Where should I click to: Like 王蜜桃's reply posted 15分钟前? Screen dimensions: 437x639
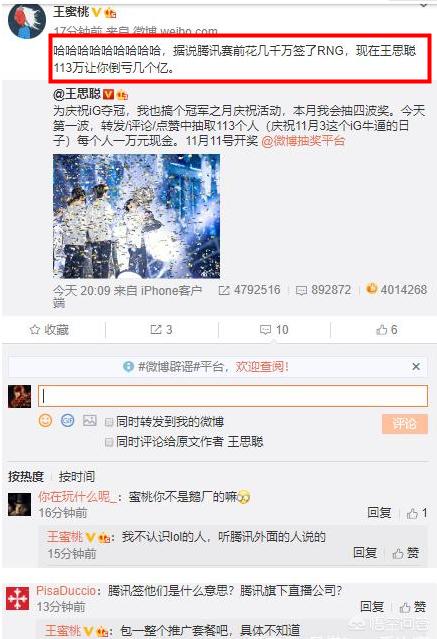(x=406, y=553)
